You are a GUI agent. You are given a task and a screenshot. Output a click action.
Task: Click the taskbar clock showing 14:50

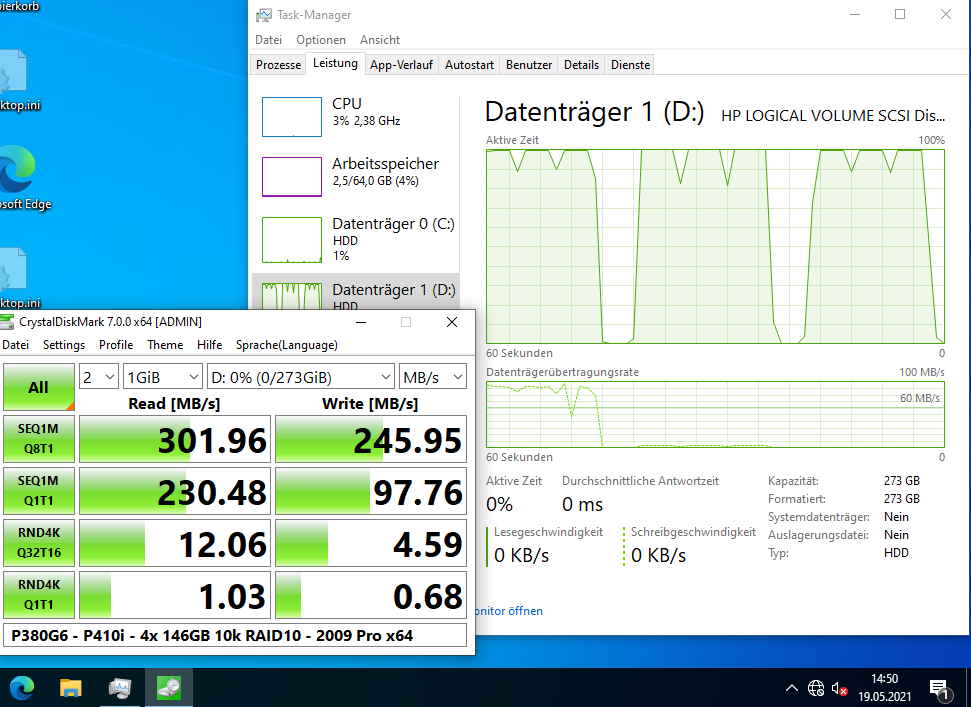(x=884, y=688)
